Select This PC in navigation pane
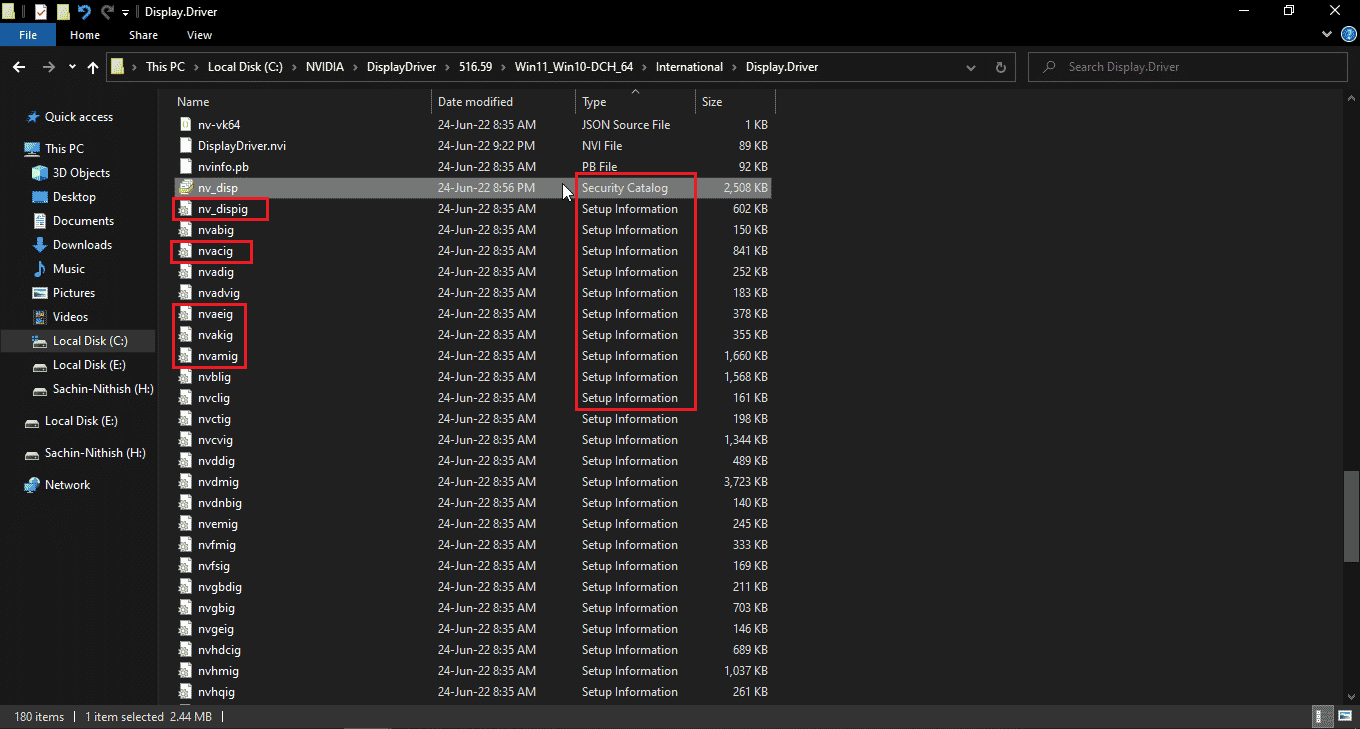1360x729 pixels. 64,149
